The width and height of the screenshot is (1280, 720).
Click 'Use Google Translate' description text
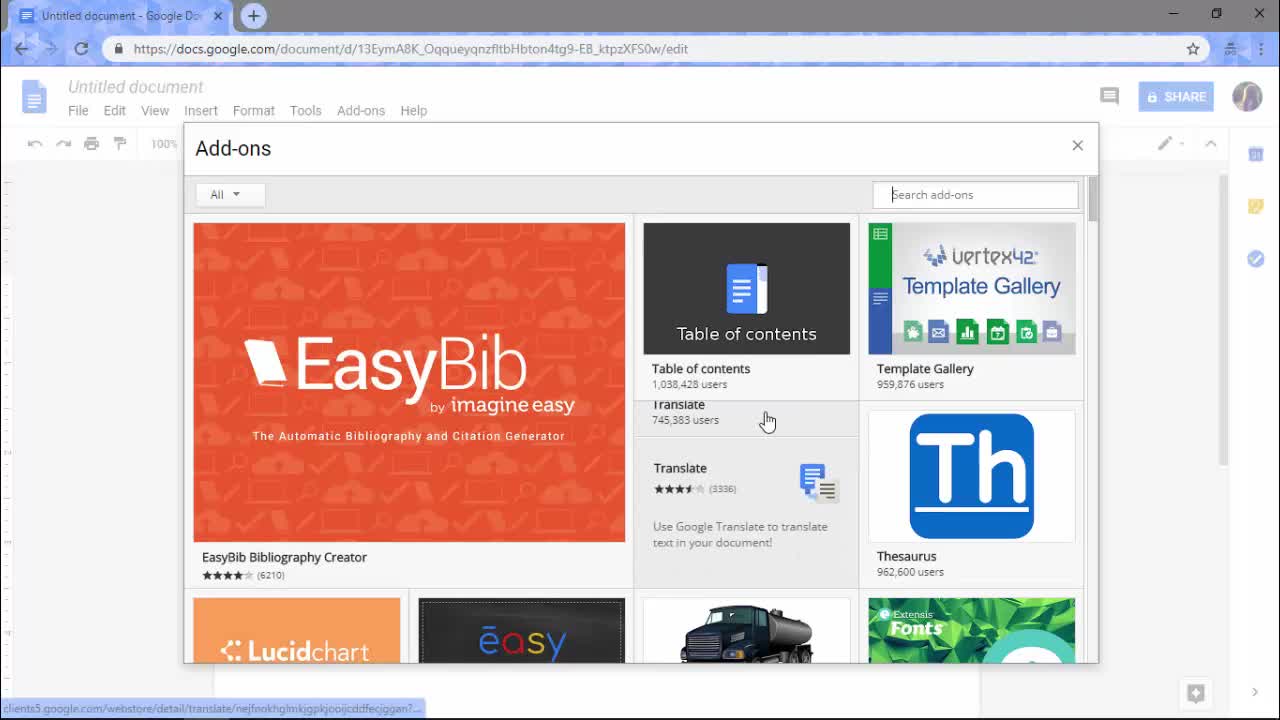pyautogui.click(x=740, y=534)
